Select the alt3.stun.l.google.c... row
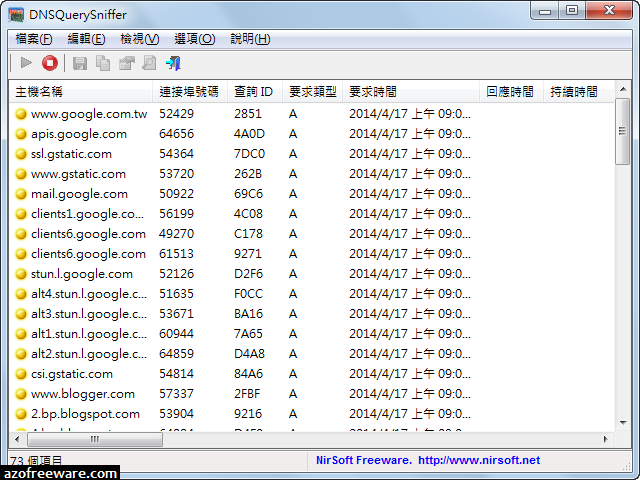Image resolution: width=640 pixels, height=480 pixels. pos(311,314)
